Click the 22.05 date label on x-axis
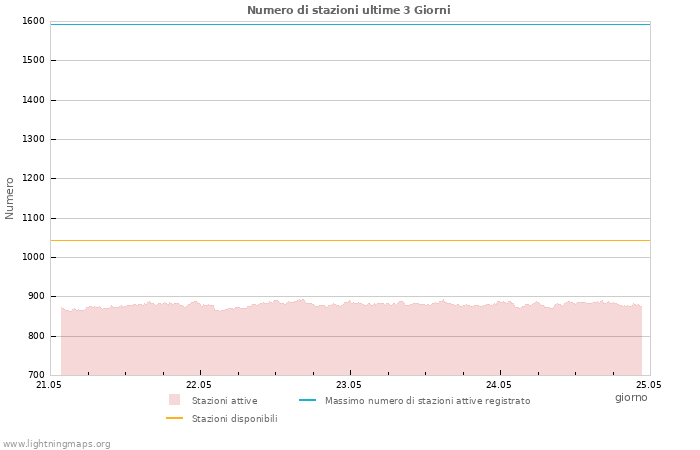This screenshot has height=450, width=700. 199,384
